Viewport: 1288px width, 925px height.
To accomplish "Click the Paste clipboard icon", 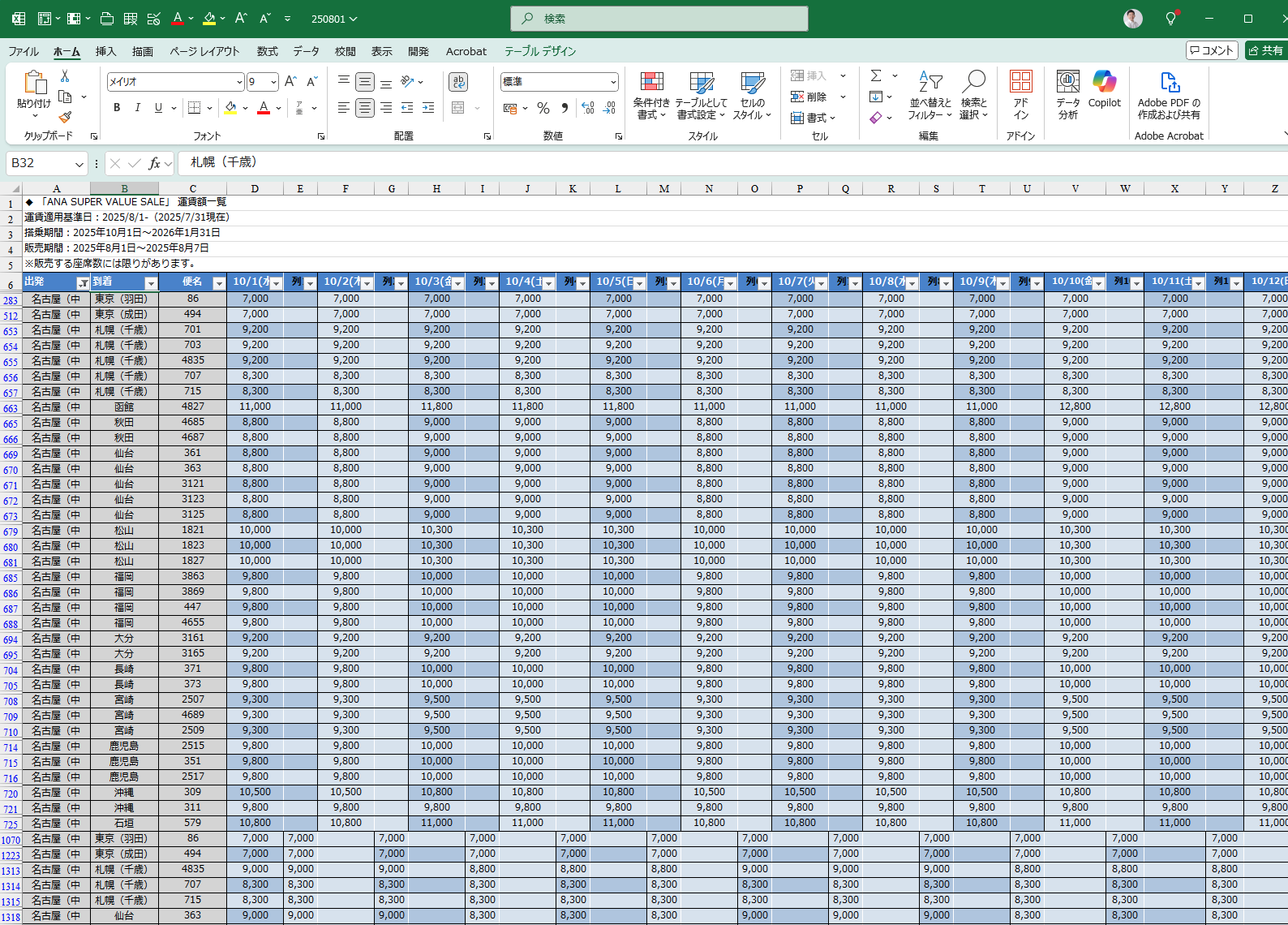I will point(34,83).
